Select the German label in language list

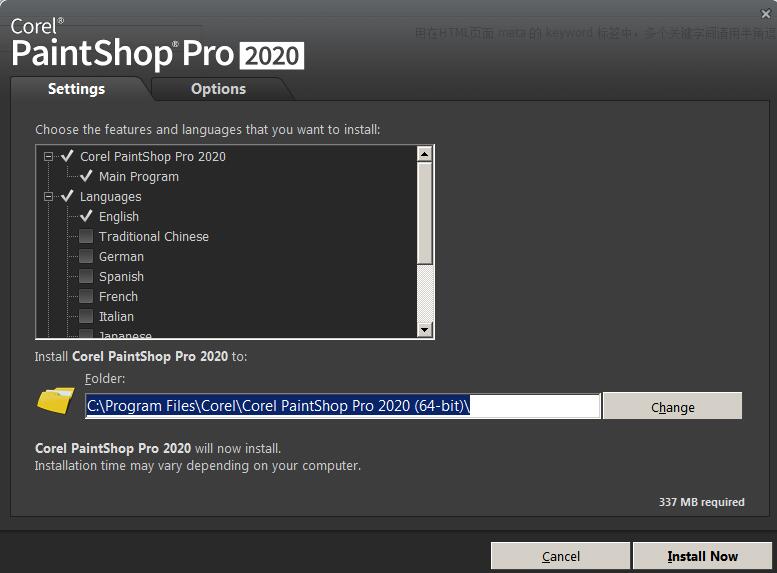[121, 256]
